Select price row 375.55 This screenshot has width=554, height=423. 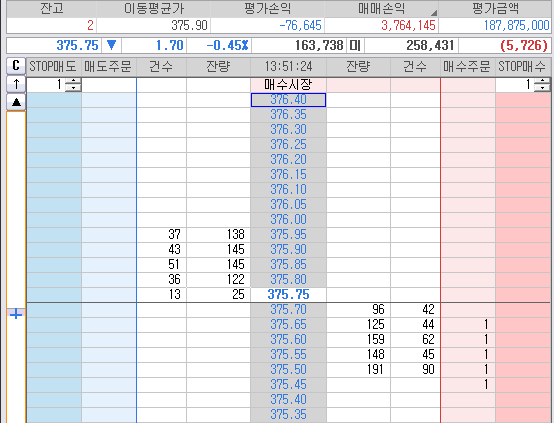288,355
